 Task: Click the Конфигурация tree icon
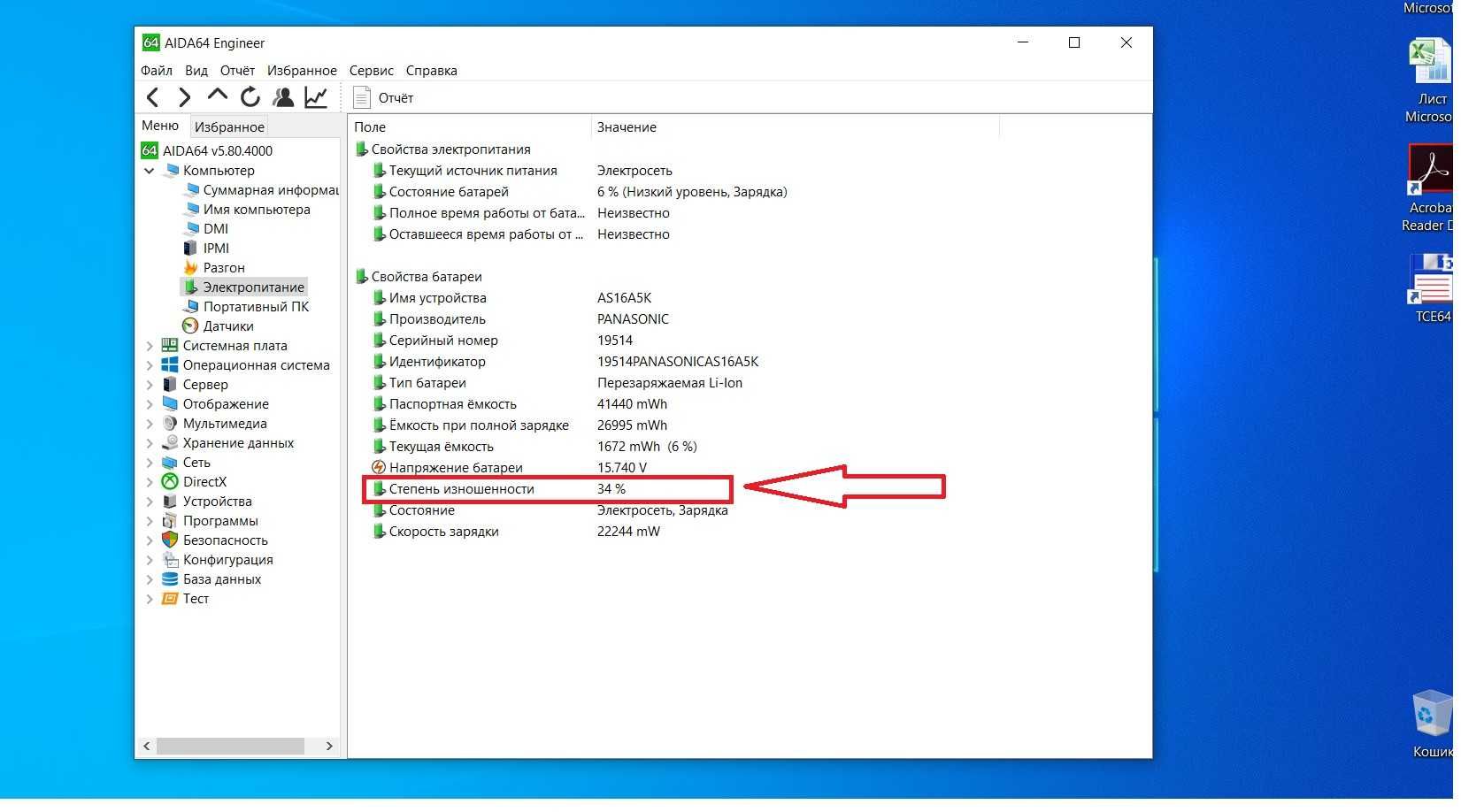click(170, 560)
